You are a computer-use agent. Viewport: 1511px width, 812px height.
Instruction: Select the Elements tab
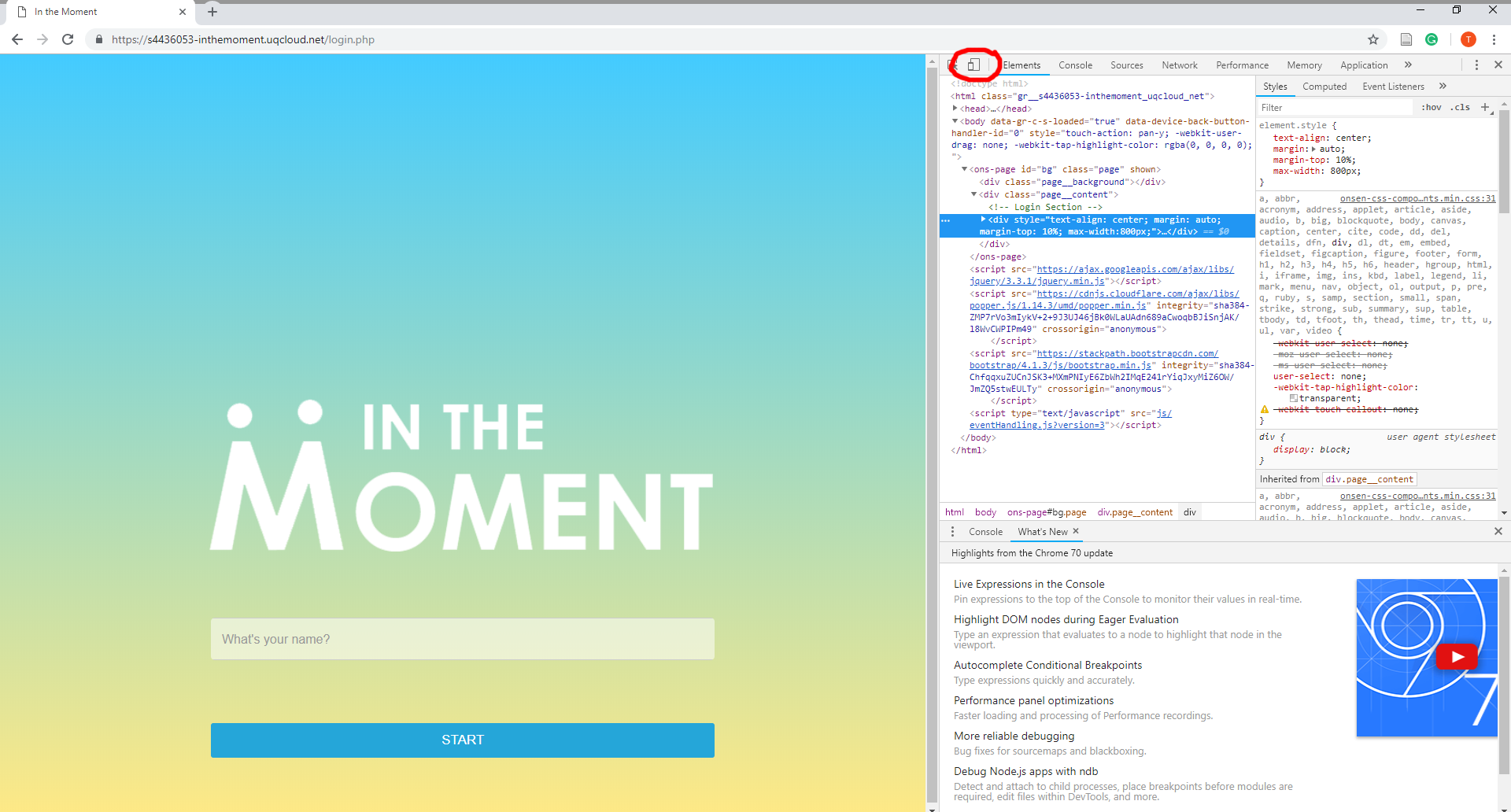[1021, 65]
